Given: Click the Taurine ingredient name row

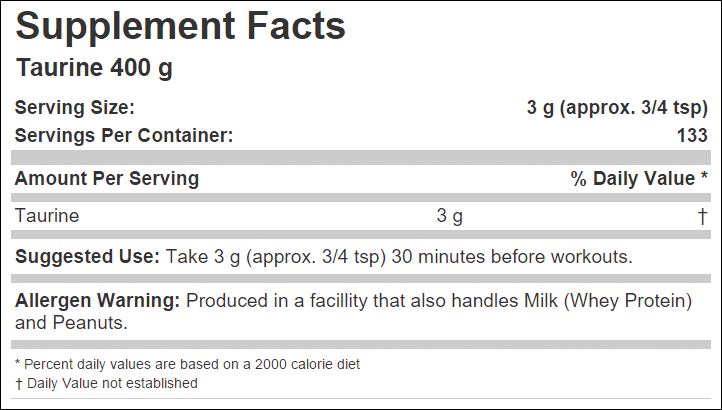Looking at the screenshot, I should [x=361, y=216].
